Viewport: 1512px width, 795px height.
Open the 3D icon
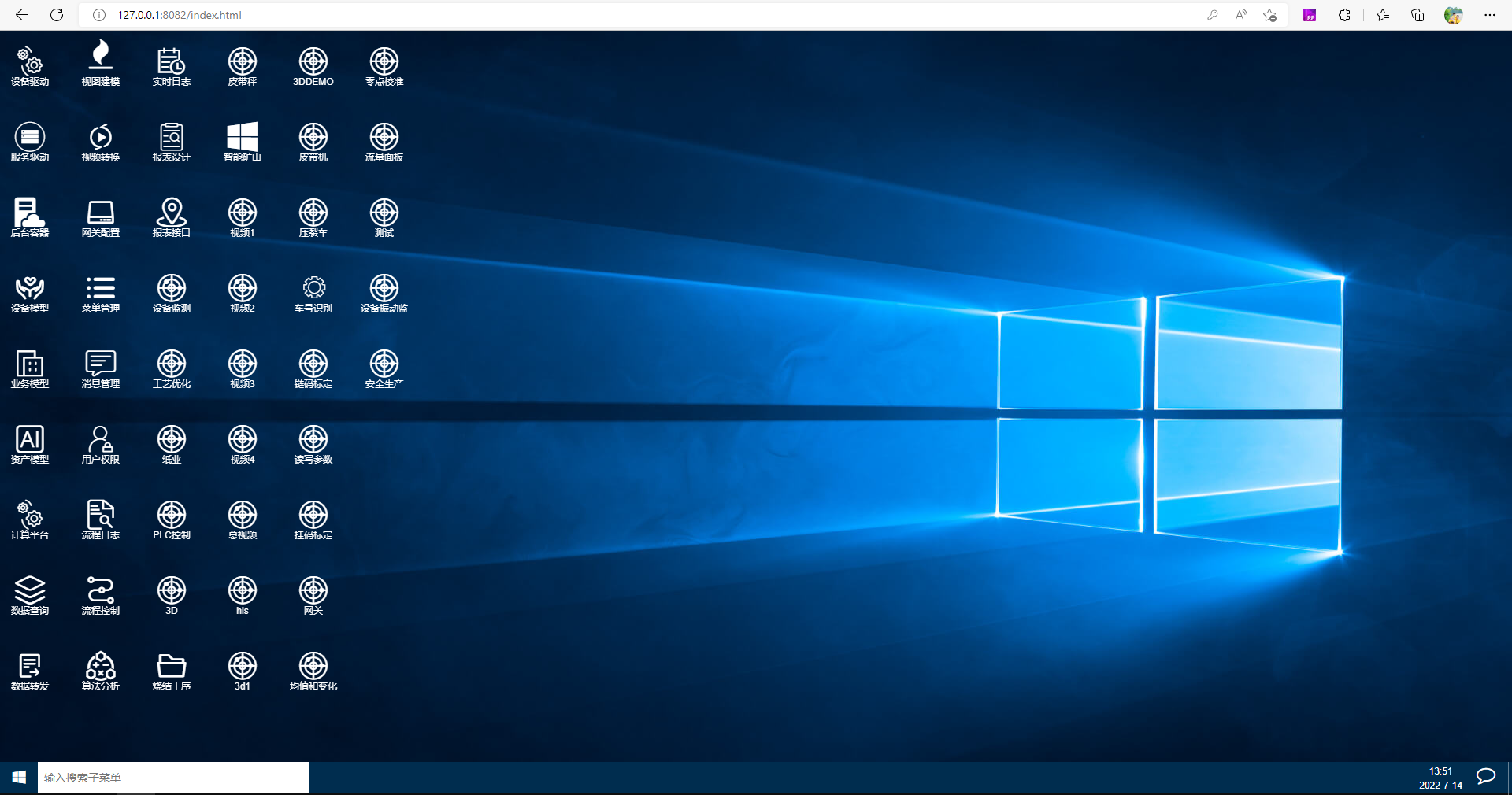click(172, 595)
